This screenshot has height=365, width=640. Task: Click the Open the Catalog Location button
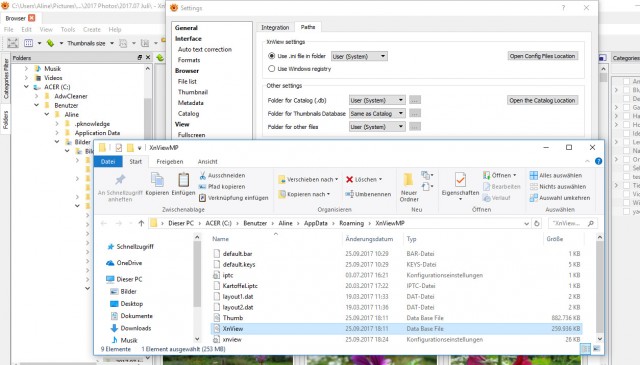(x=542, y=100)
